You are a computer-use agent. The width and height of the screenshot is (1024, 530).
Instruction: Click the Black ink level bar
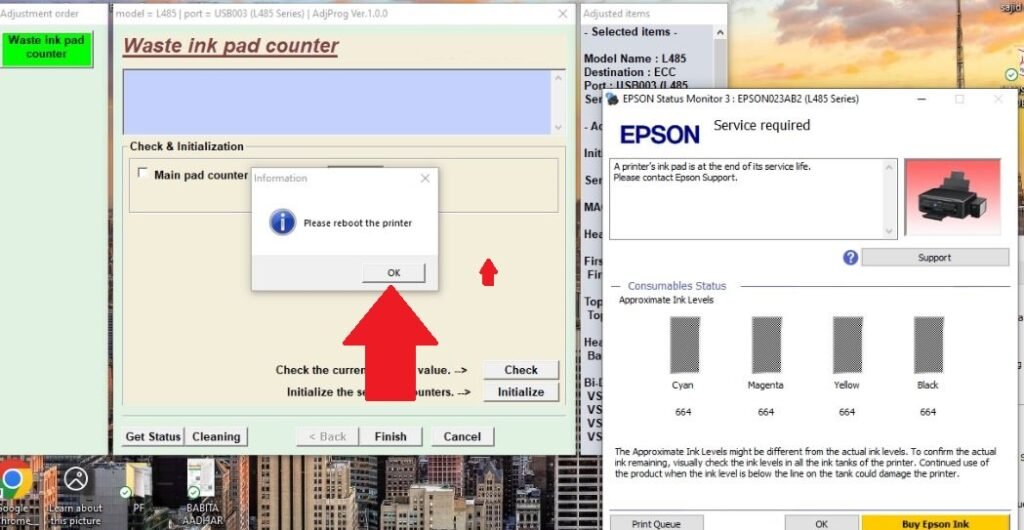[x=928, y=345]
